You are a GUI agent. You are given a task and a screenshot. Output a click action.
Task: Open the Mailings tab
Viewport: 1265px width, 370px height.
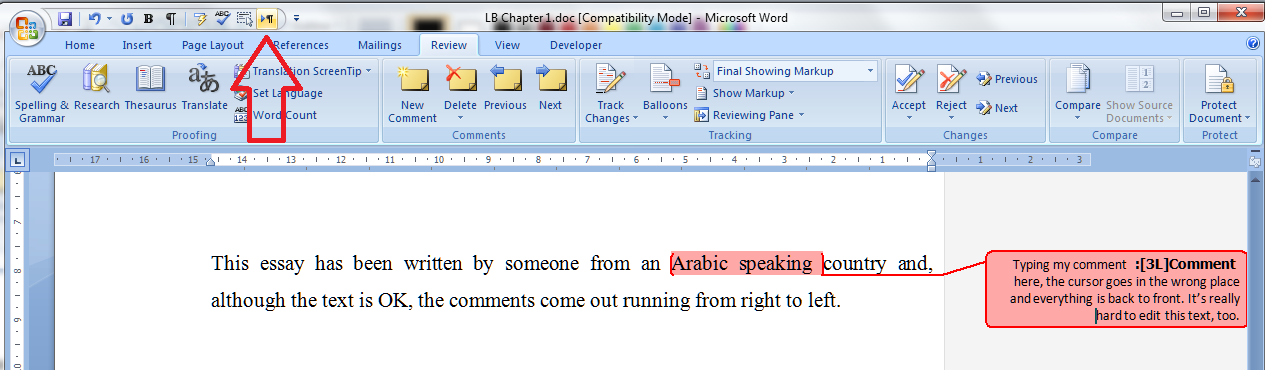point(379,45)
